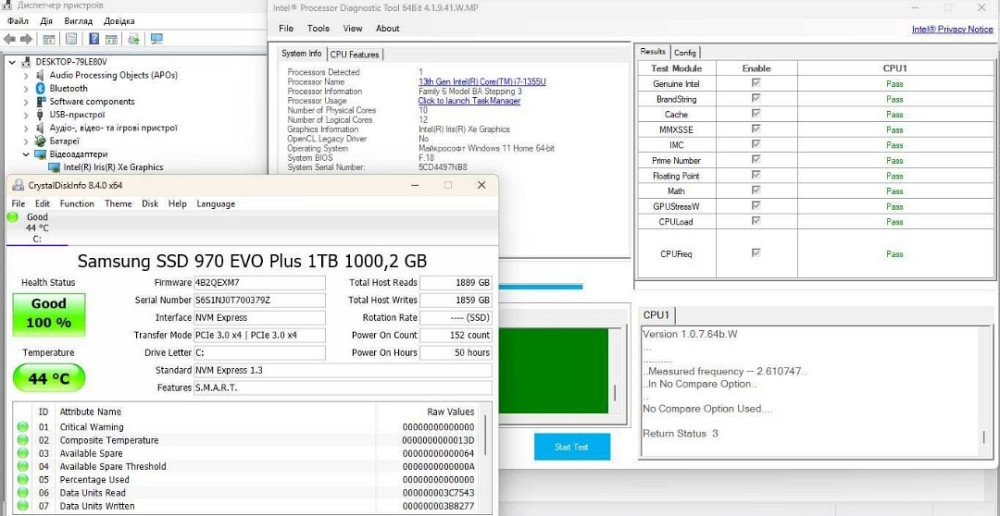Collapse the DESKTOP-79LE80V root node arrow
This screenshot has width=1000, height=516.
click(x=12, y=62)
